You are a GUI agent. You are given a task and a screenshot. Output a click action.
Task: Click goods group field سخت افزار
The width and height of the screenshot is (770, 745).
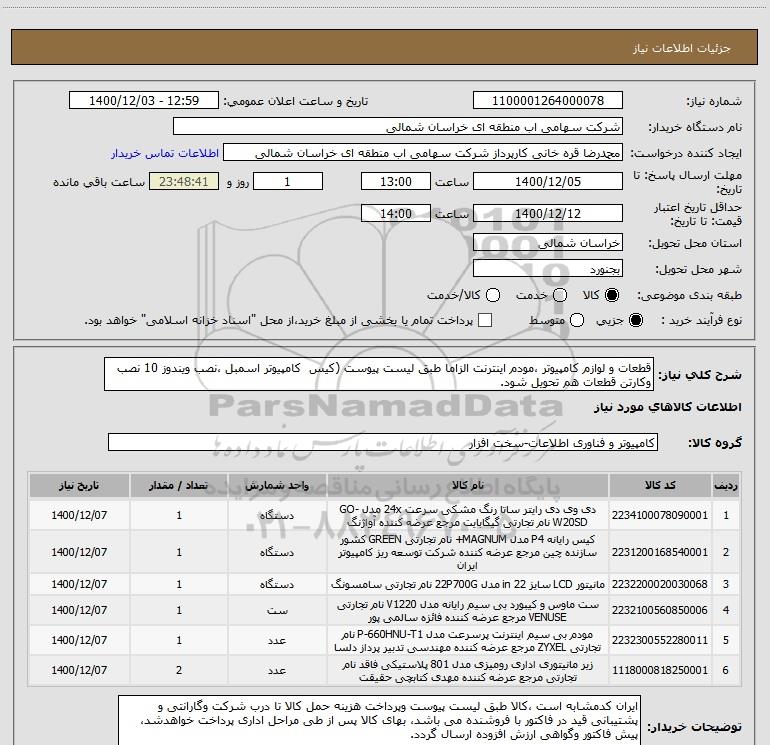pyautogui.click(x=383, y=442)
